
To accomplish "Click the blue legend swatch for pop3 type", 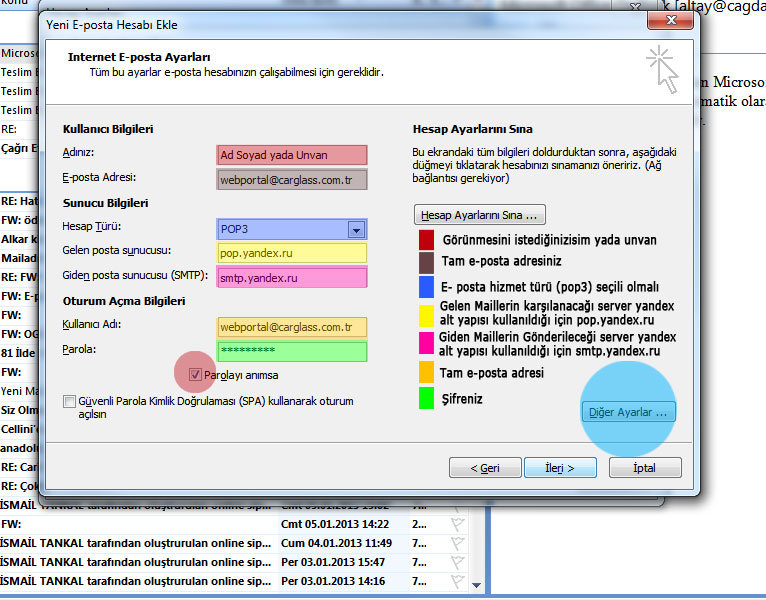I will (x=426, y=287).
